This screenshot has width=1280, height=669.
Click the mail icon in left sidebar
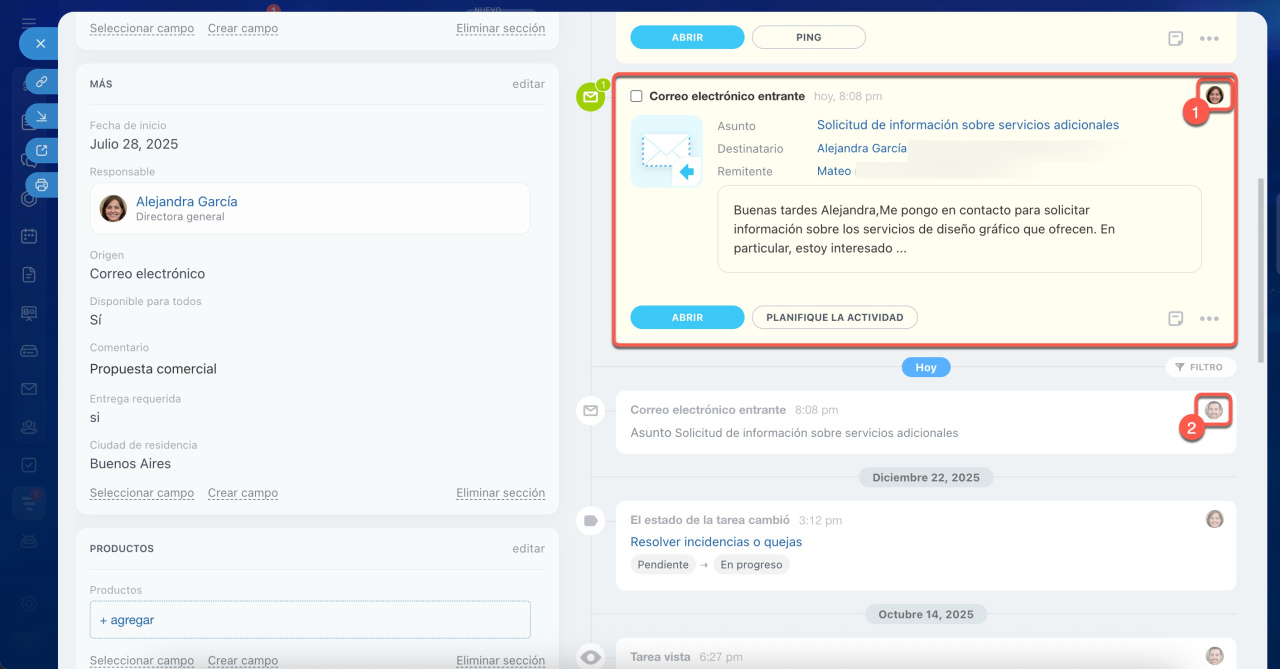pyautogui.click(x=29, y=389)
